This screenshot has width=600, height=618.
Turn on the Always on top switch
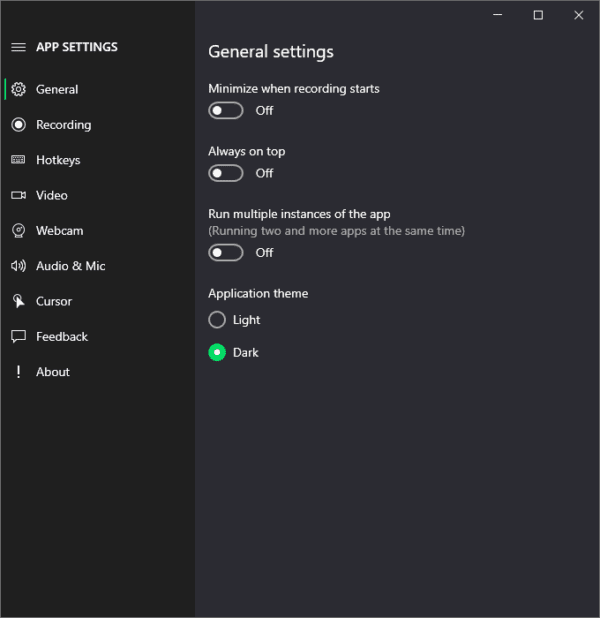click(226, 173)
